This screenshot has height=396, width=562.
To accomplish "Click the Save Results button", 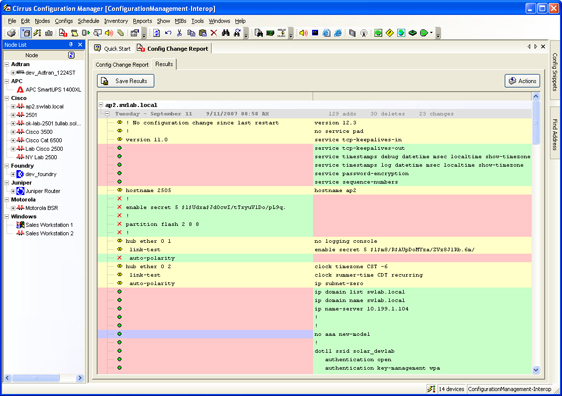I will 126,81.
